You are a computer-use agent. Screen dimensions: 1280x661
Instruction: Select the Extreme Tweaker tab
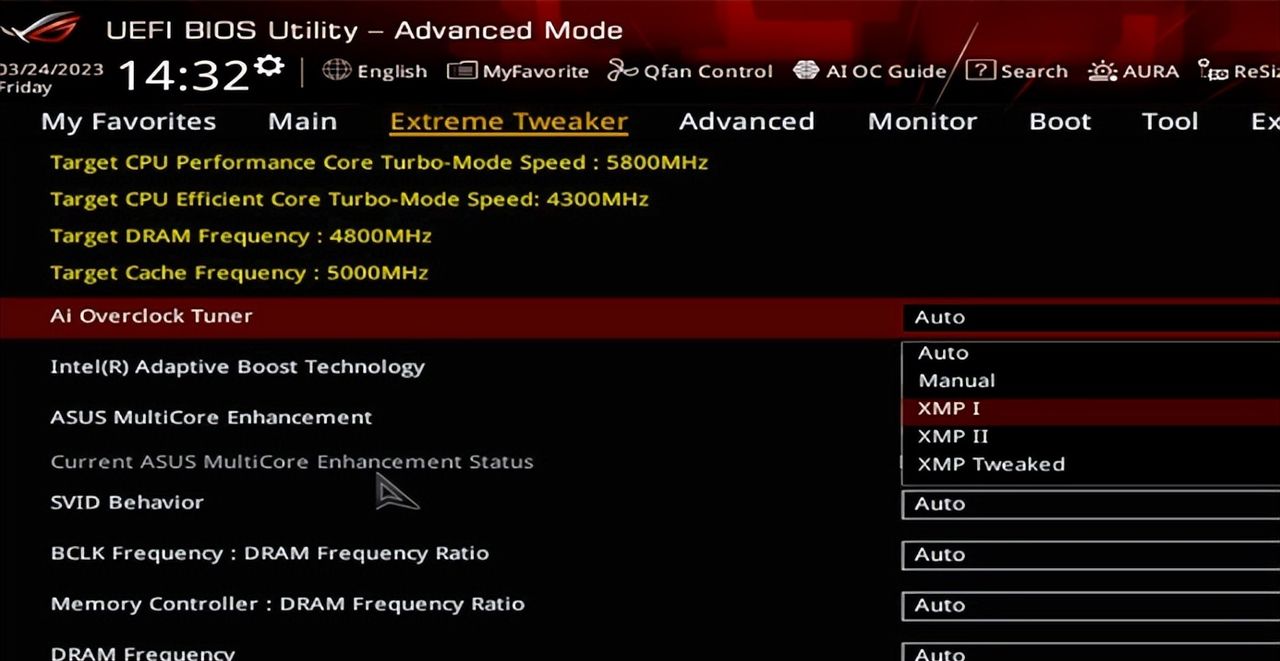point(508,122)
